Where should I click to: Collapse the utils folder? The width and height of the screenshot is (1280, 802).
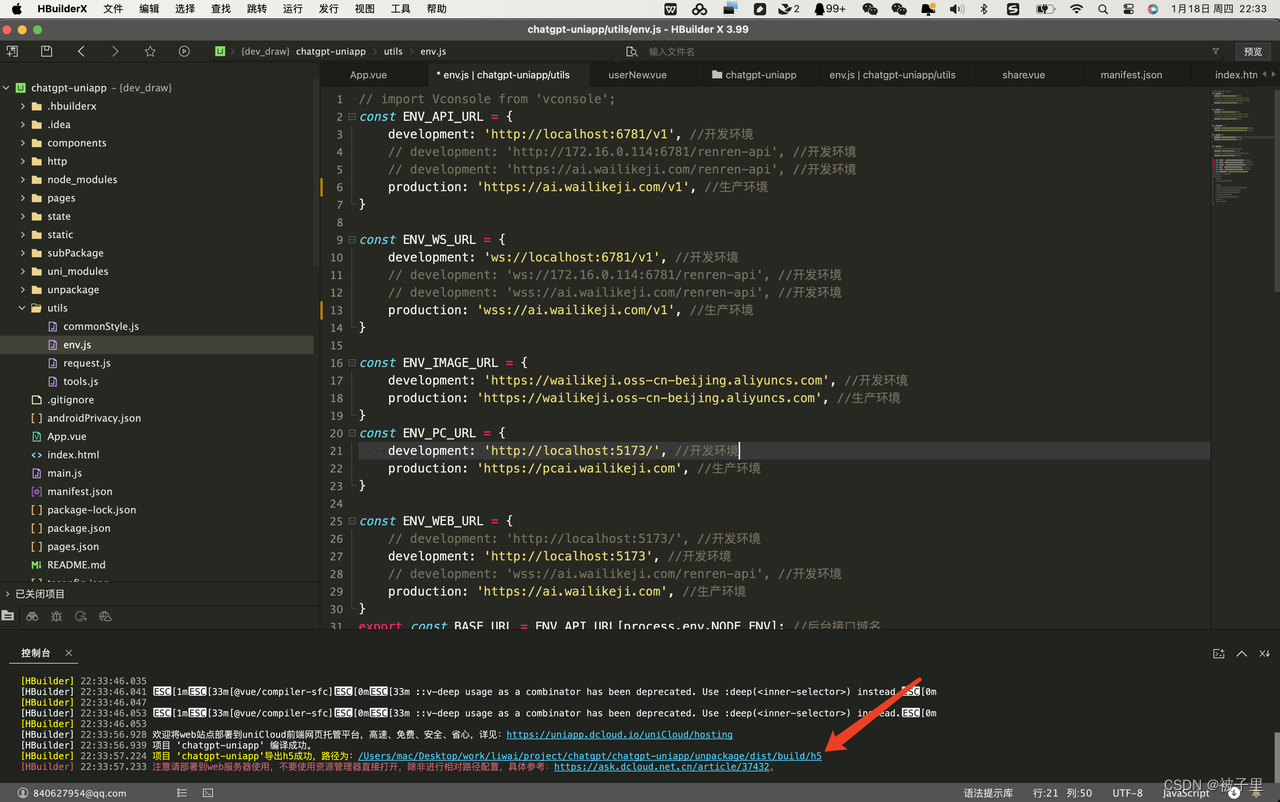23,308
